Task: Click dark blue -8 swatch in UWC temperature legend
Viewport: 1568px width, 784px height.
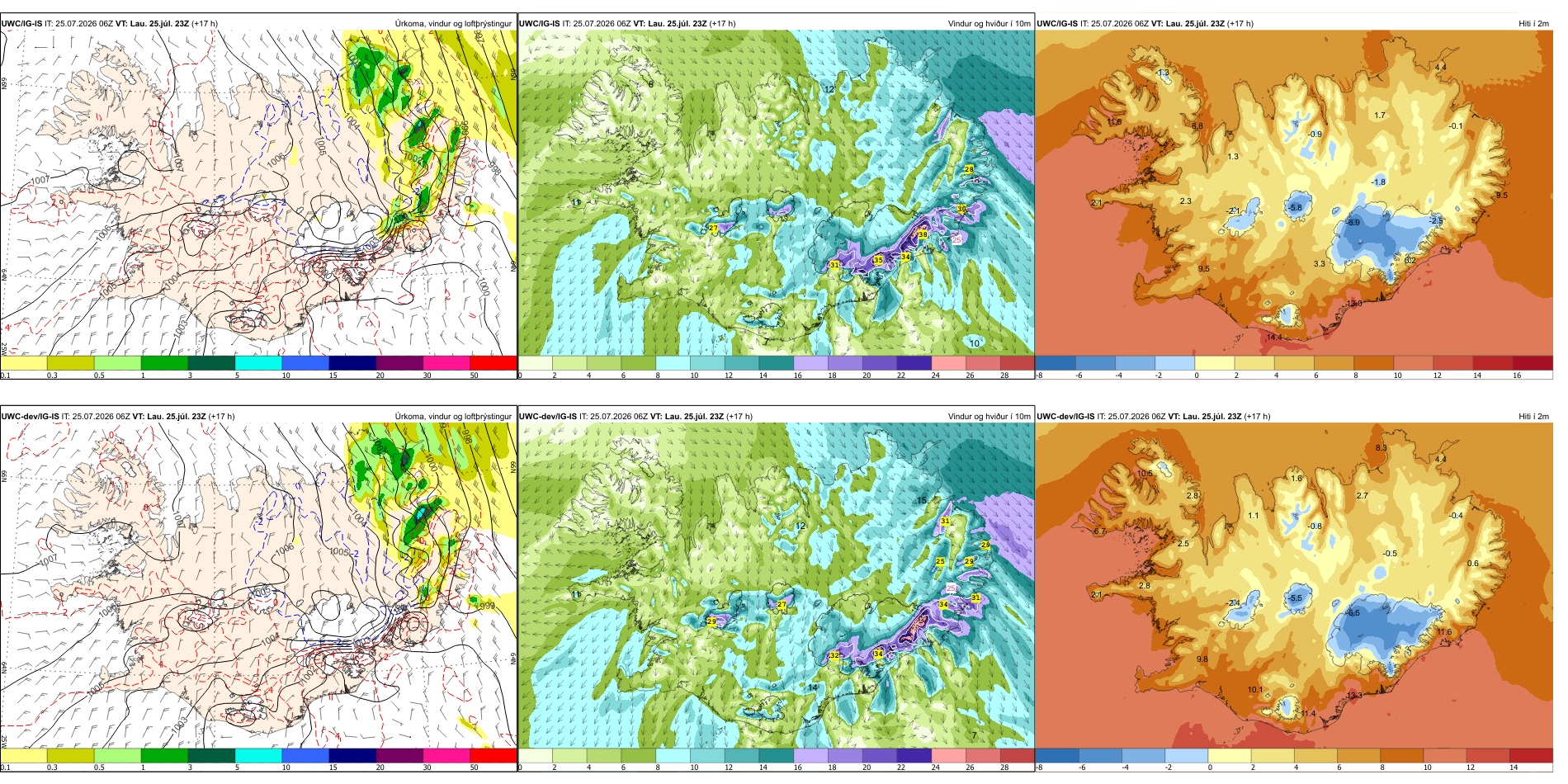Action: pos(1056,363)
